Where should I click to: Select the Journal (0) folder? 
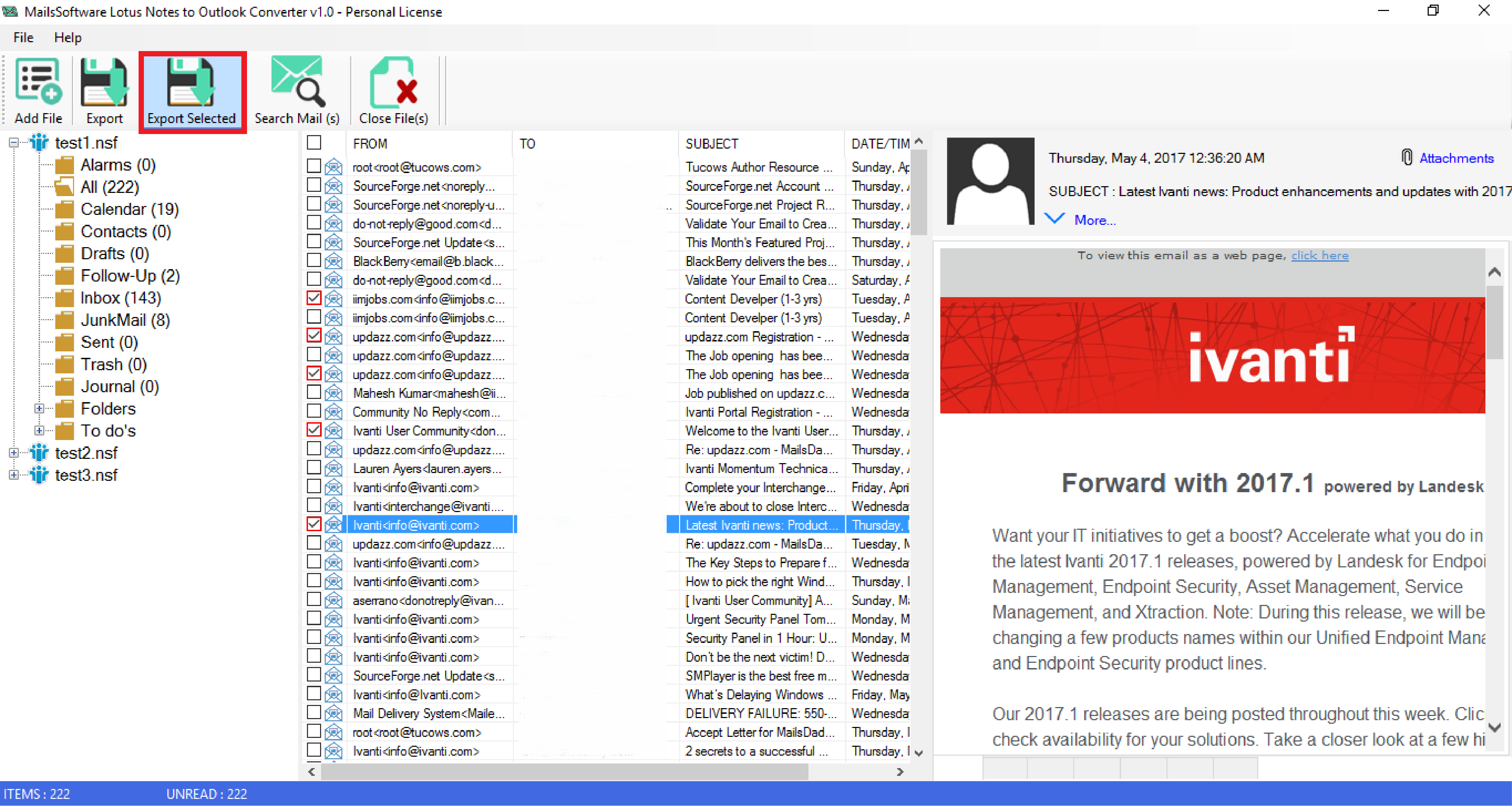[x=120, y=387]
